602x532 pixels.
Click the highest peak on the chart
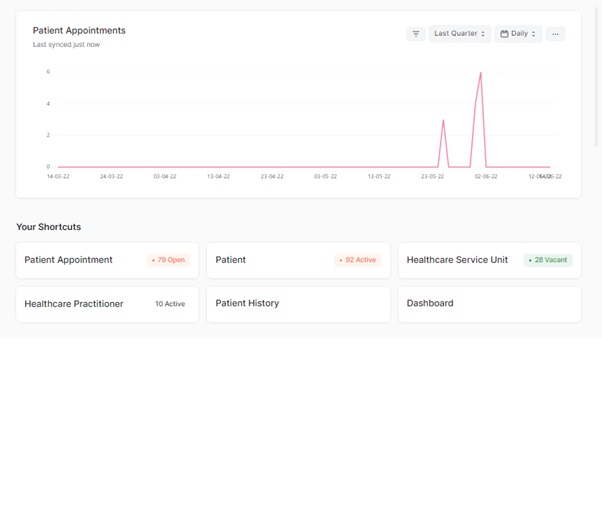(x=481, y=73)
